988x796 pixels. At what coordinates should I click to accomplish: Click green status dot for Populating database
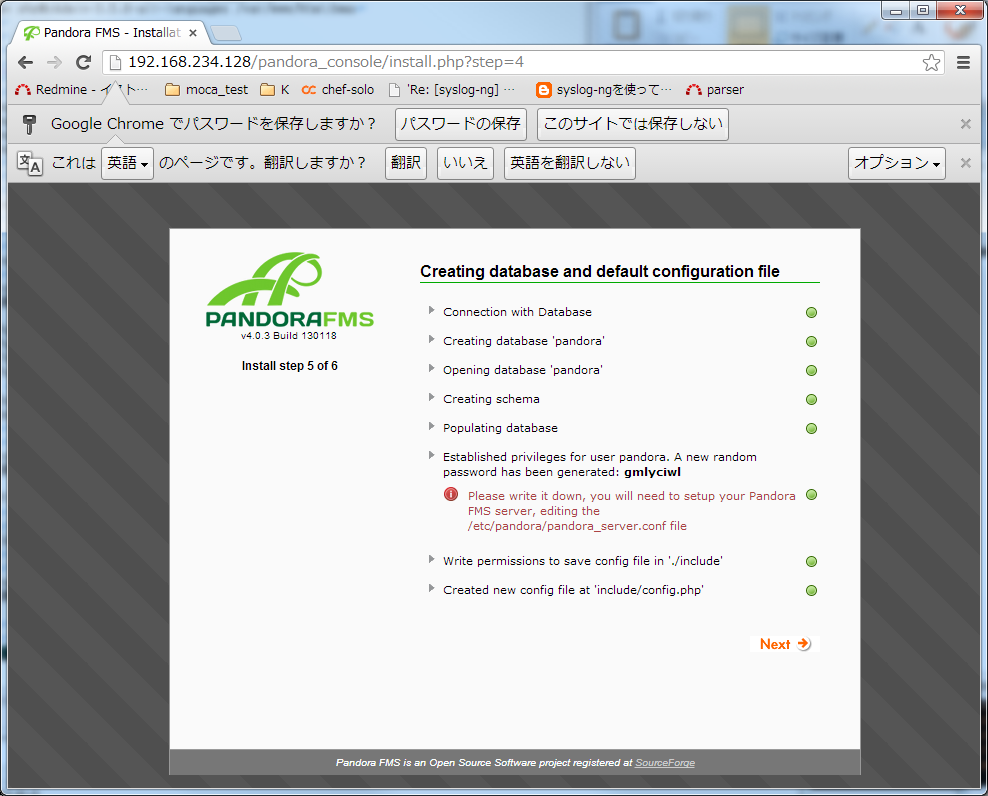tap(812, 428)
